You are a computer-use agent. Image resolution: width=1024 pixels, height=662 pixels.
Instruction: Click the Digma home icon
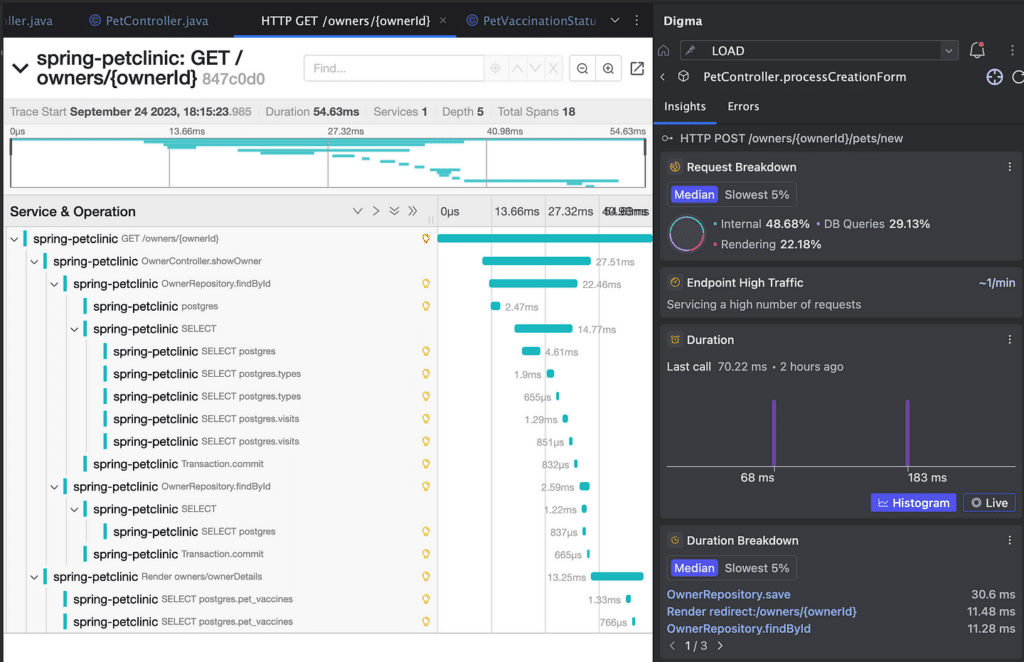[x=663, y=50]
